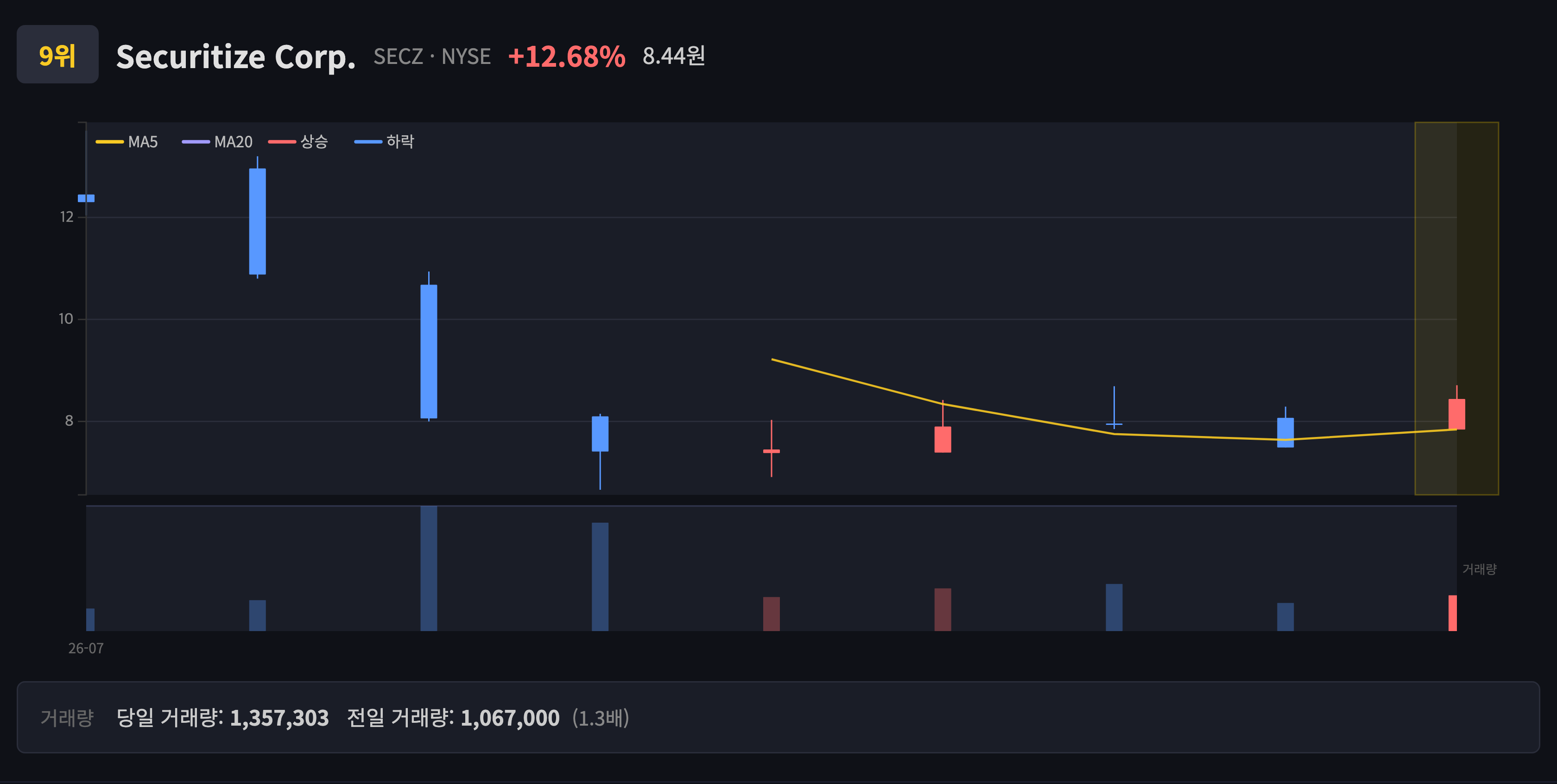Click the 8 price axis label
Screen dimensions: 1557x784
click(69, 421)
